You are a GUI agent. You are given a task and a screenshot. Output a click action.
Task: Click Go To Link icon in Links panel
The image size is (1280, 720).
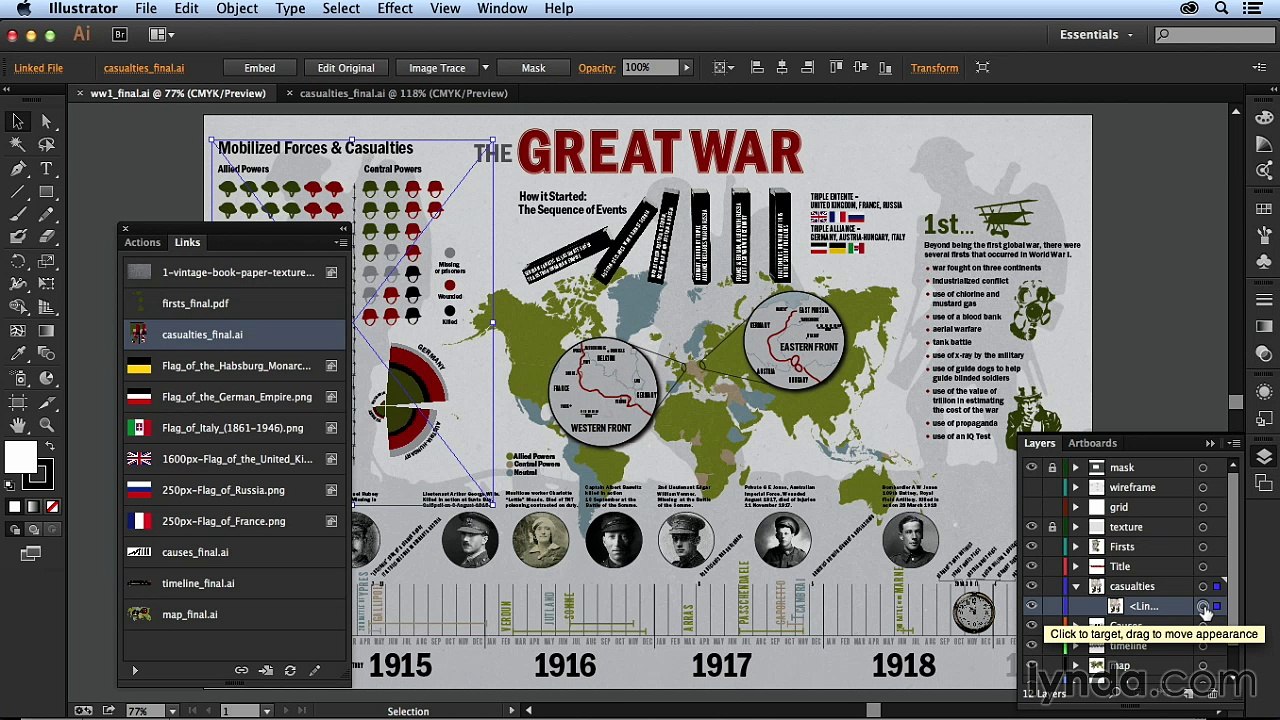[x=265, y=670]
